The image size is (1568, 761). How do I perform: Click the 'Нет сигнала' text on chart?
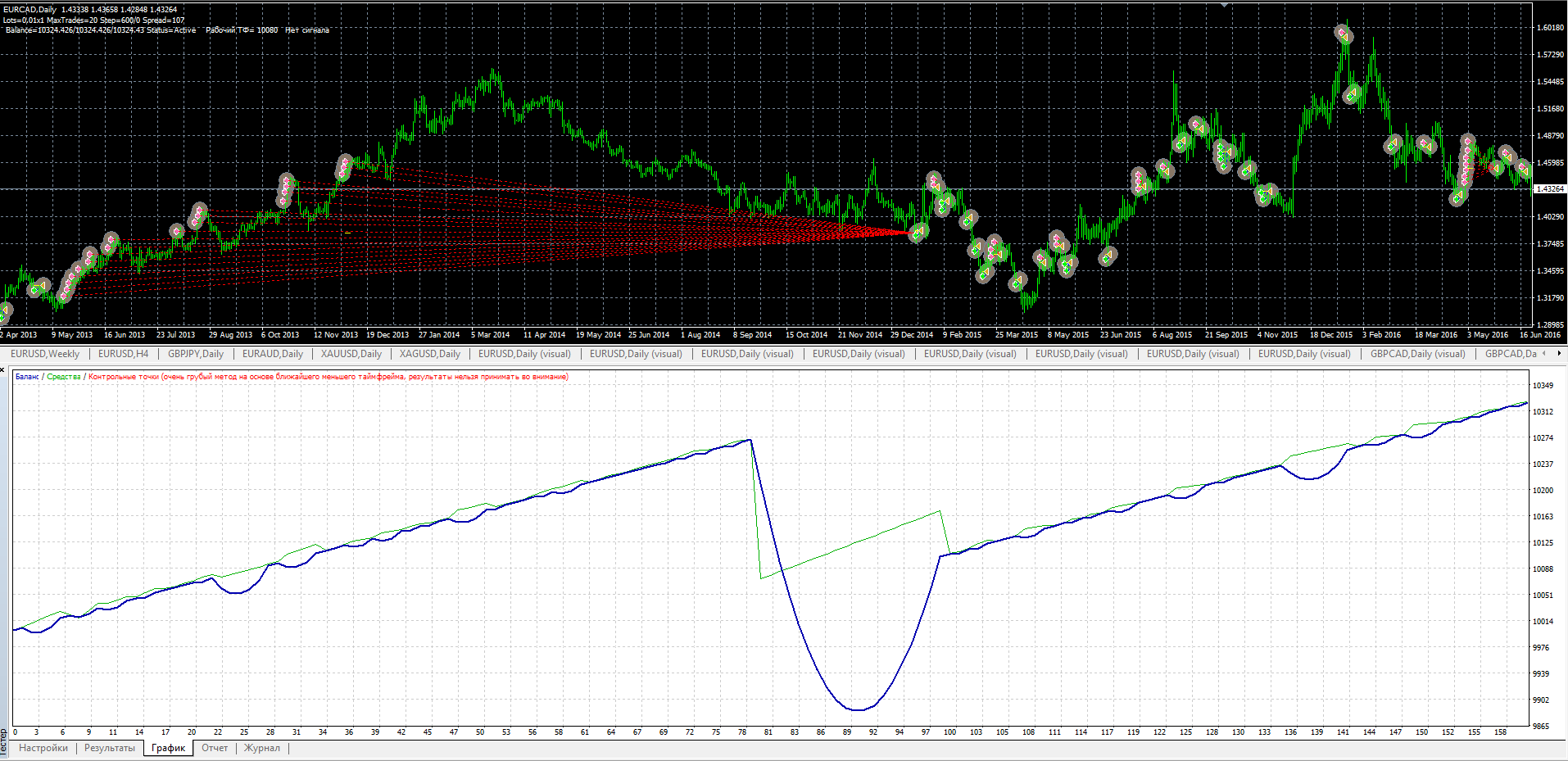click(x=307, y=30)
